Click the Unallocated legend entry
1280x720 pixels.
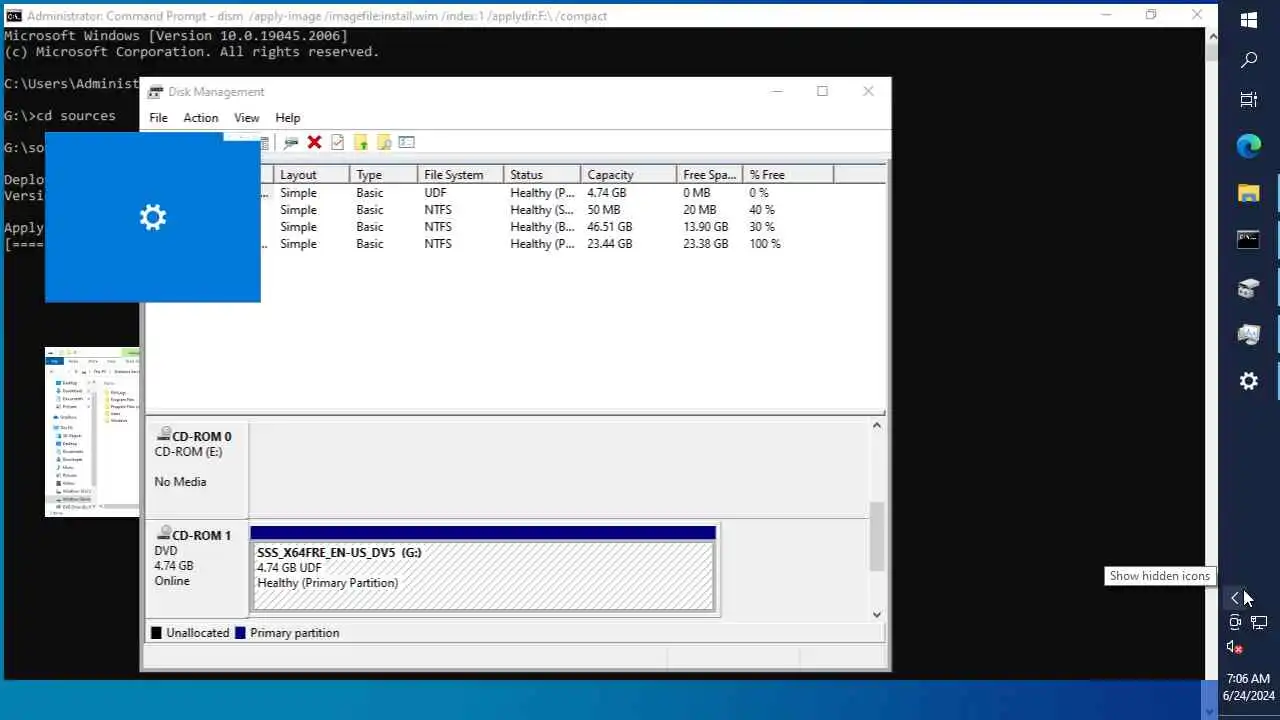[x=190, y=633]
